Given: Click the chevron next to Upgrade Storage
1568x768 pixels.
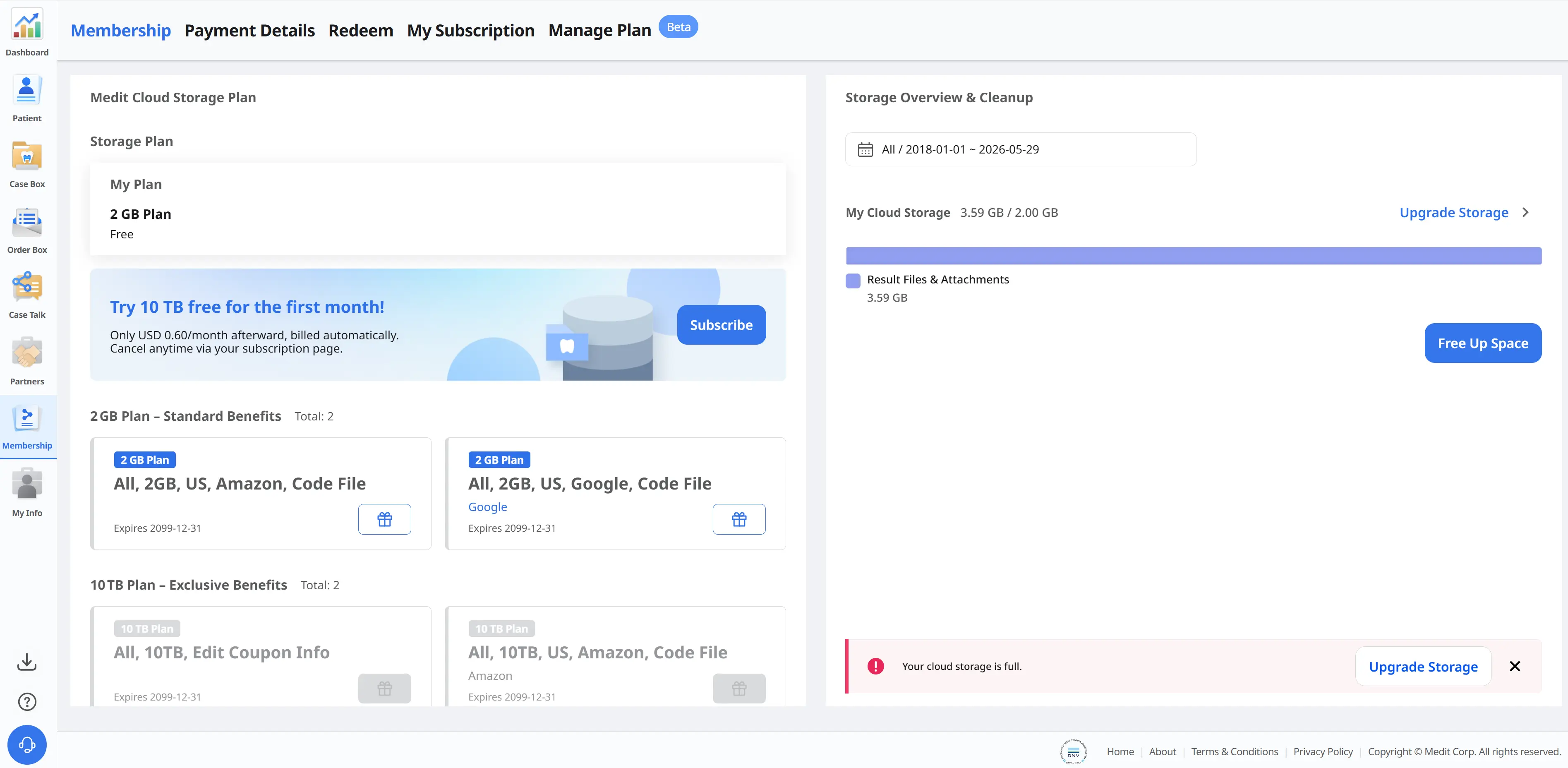Looking at the screenshot, I should (x=1525, y=213).
